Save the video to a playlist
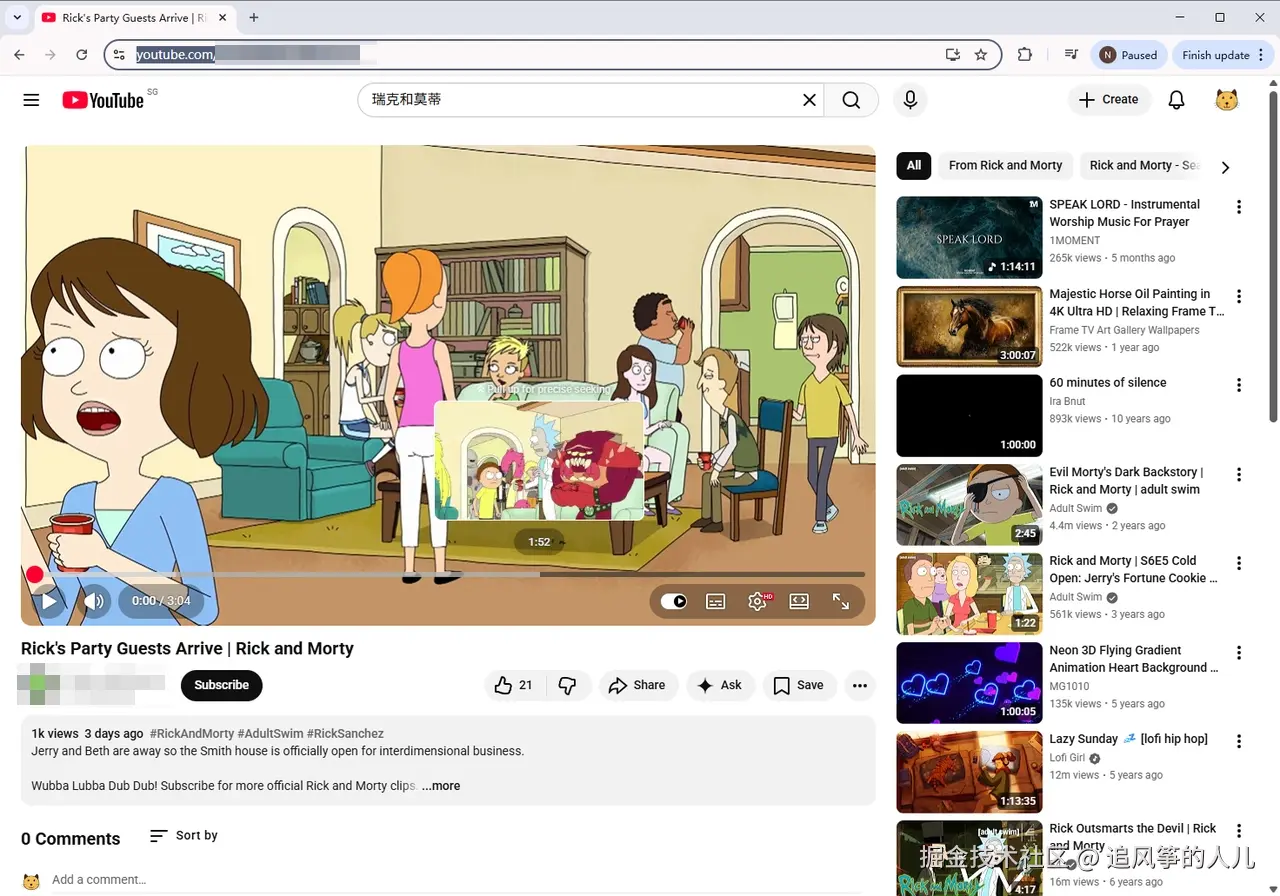 tap(798, 685)
